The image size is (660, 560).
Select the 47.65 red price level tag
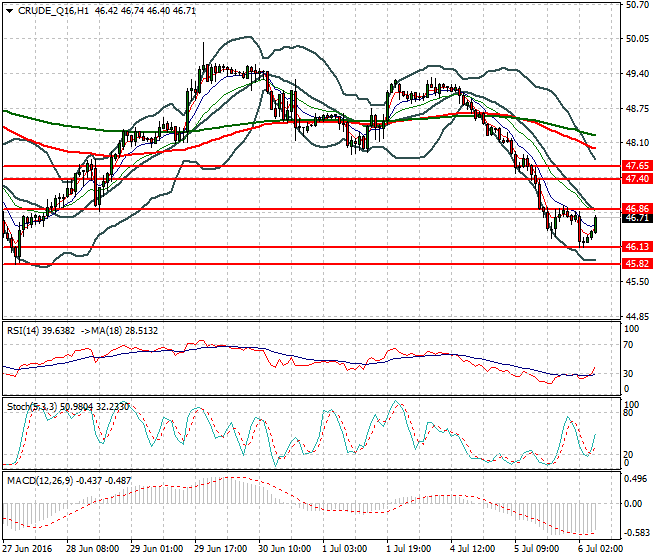pos(637,165)
